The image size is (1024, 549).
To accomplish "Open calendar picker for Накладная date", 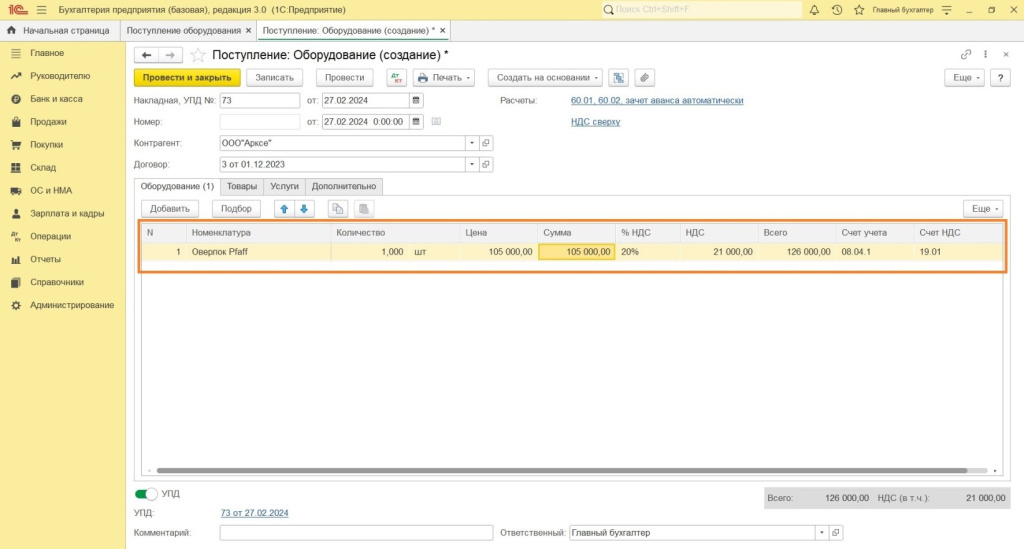I will pyautogui.click(x=417, y=100).
